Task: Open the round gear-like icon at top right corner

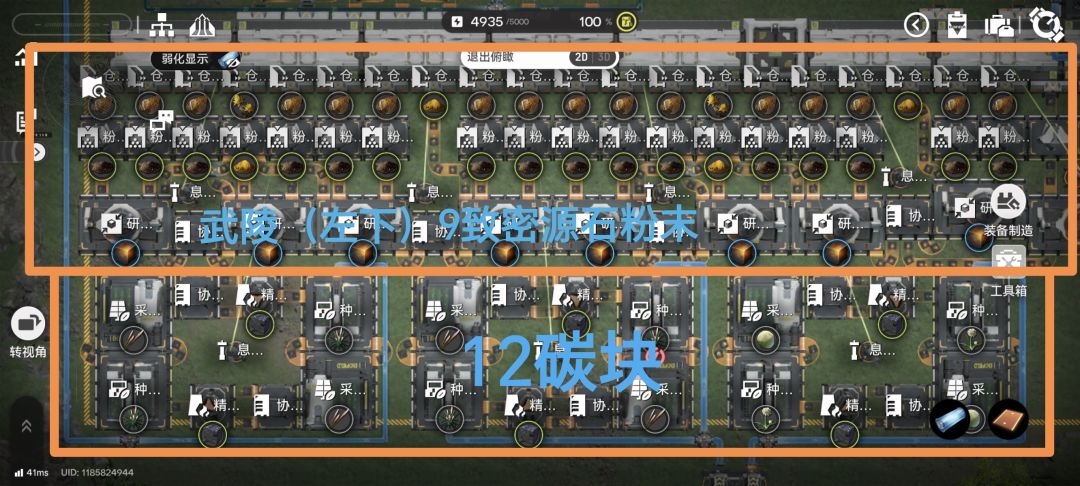Action: (x=1046, y=24)
